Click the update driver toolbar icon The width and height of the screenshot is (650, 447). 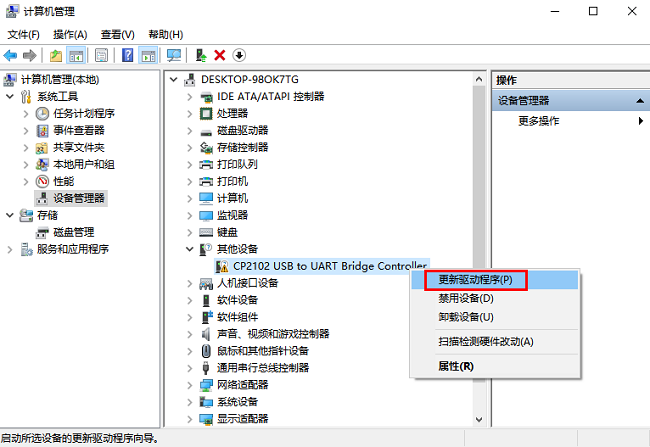(x=201, y=54)
